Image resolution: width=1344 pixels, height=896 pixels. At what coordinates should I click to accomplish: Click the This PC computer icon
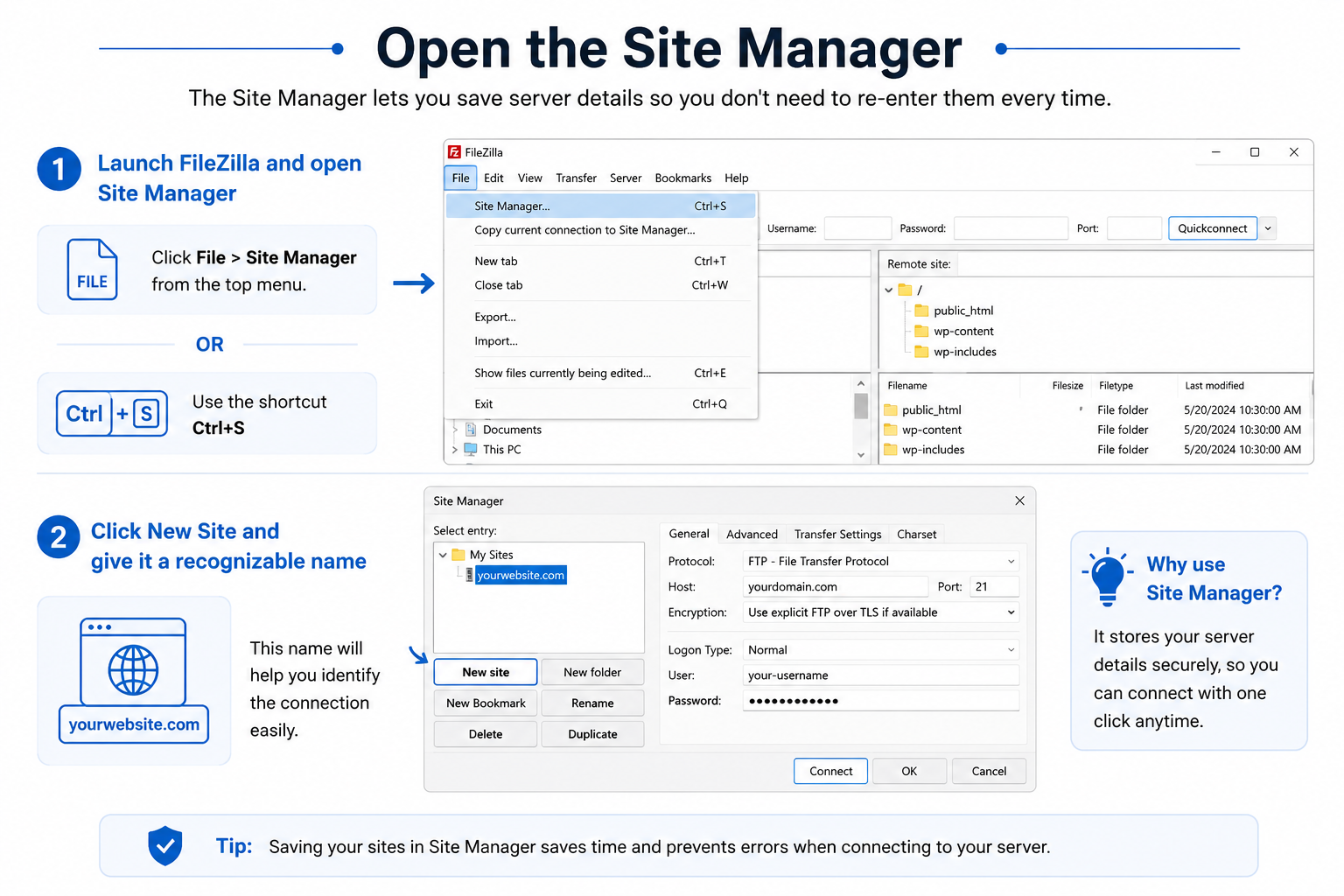(x=471, y=449)
